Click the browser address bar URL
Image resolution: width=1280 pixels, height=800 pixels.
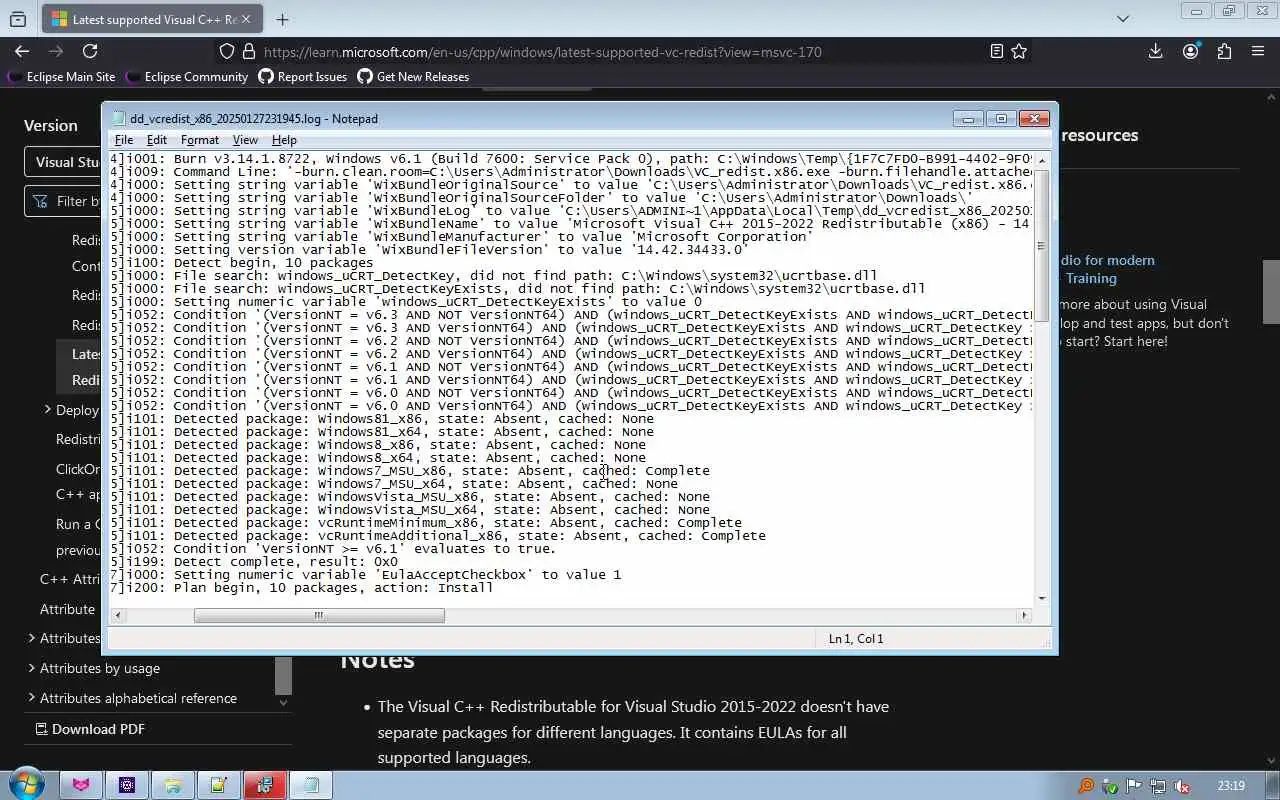click(x=543, y=51)
